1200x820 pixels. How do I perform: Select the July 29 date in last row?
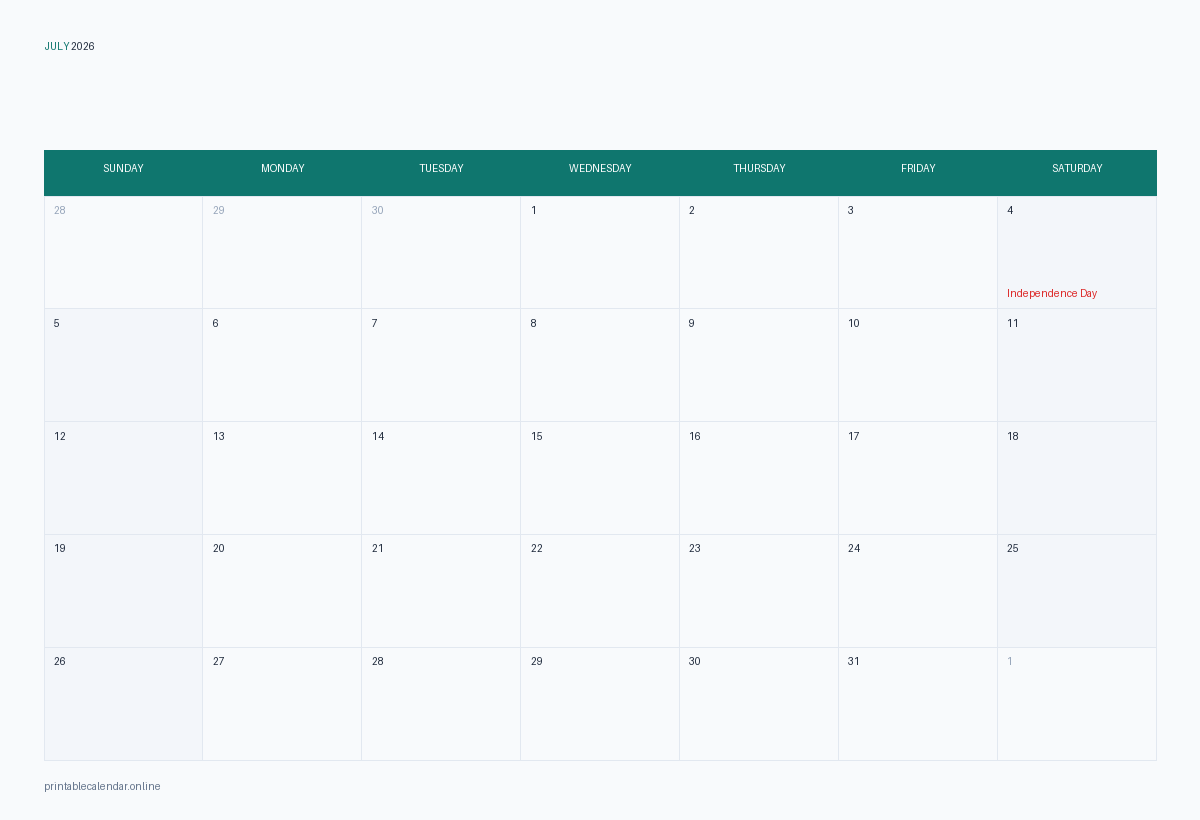click(537, 661)
